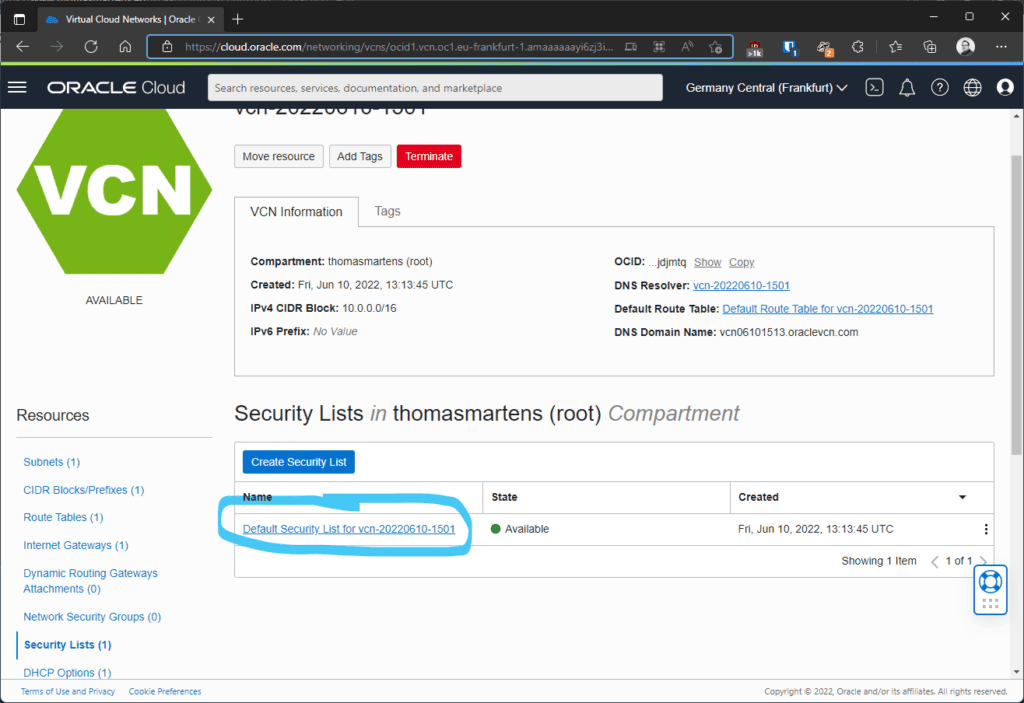1024x703 pixels.
Task: Click the resources search field
Action: click(434, 87)
